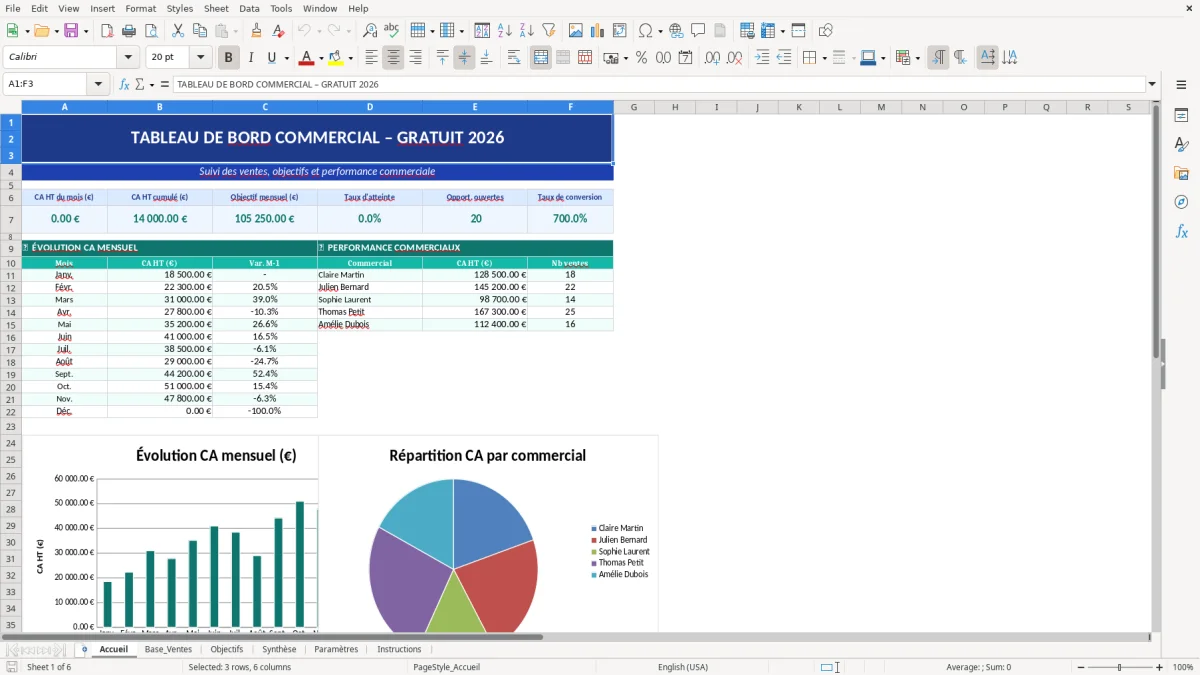Open the Paste options dropdown arrow

click(235, 31)
